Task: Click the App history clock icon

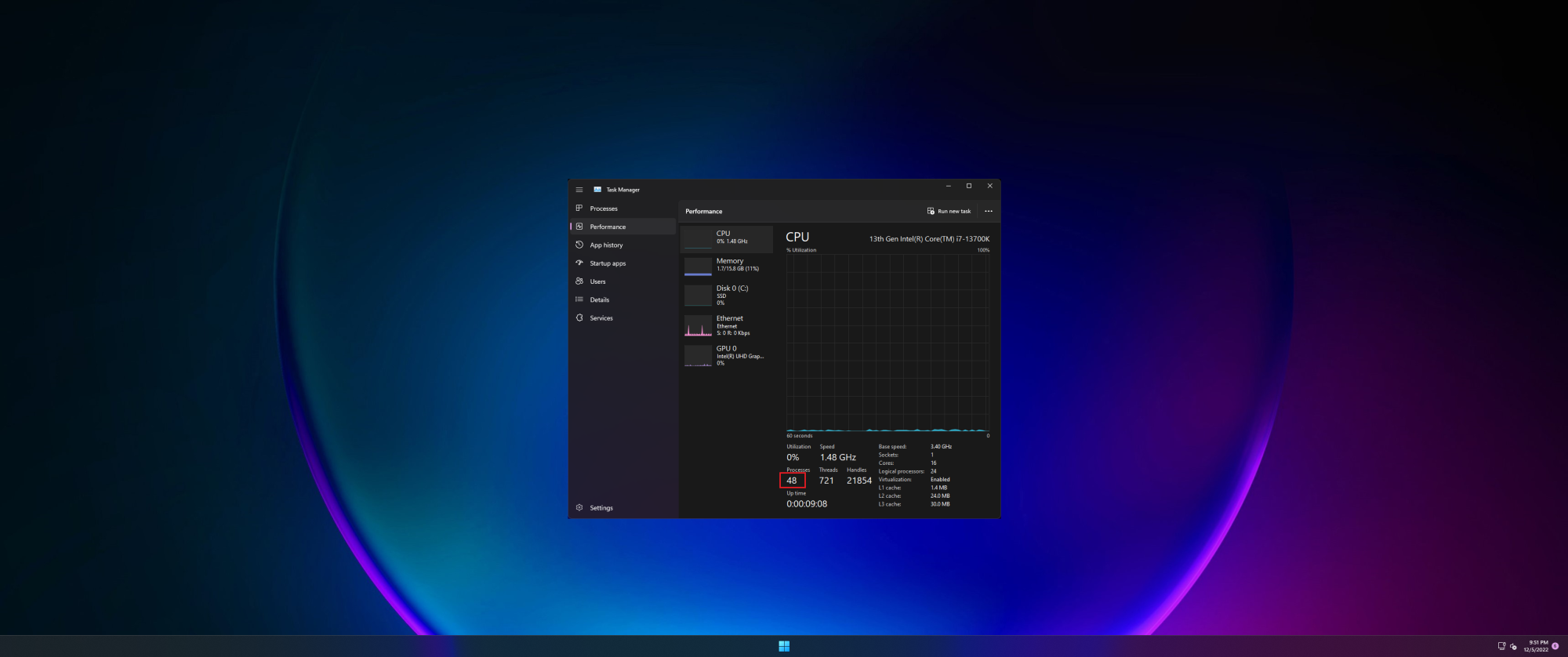Action: 579,245
